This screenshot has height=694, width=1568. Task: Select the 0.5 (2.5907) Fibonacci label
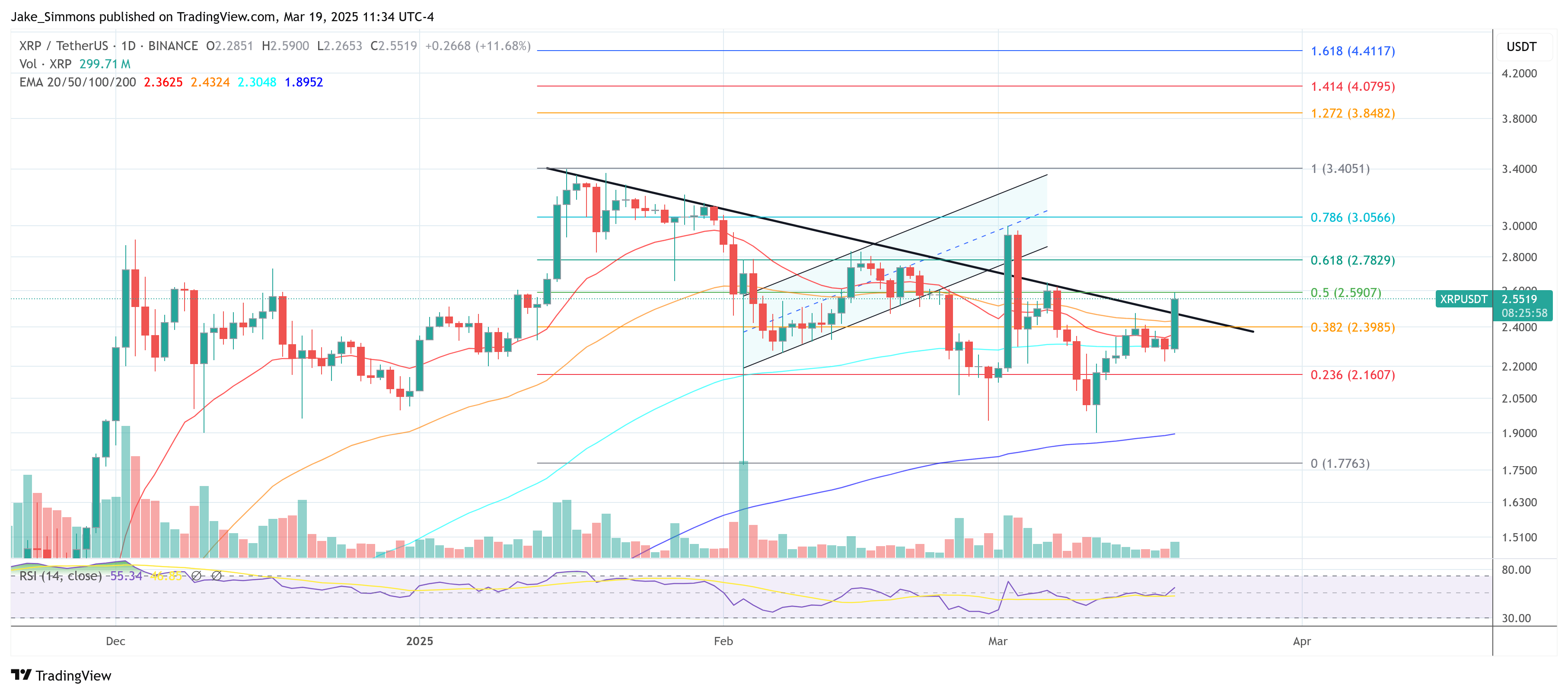click(1346, 292)
